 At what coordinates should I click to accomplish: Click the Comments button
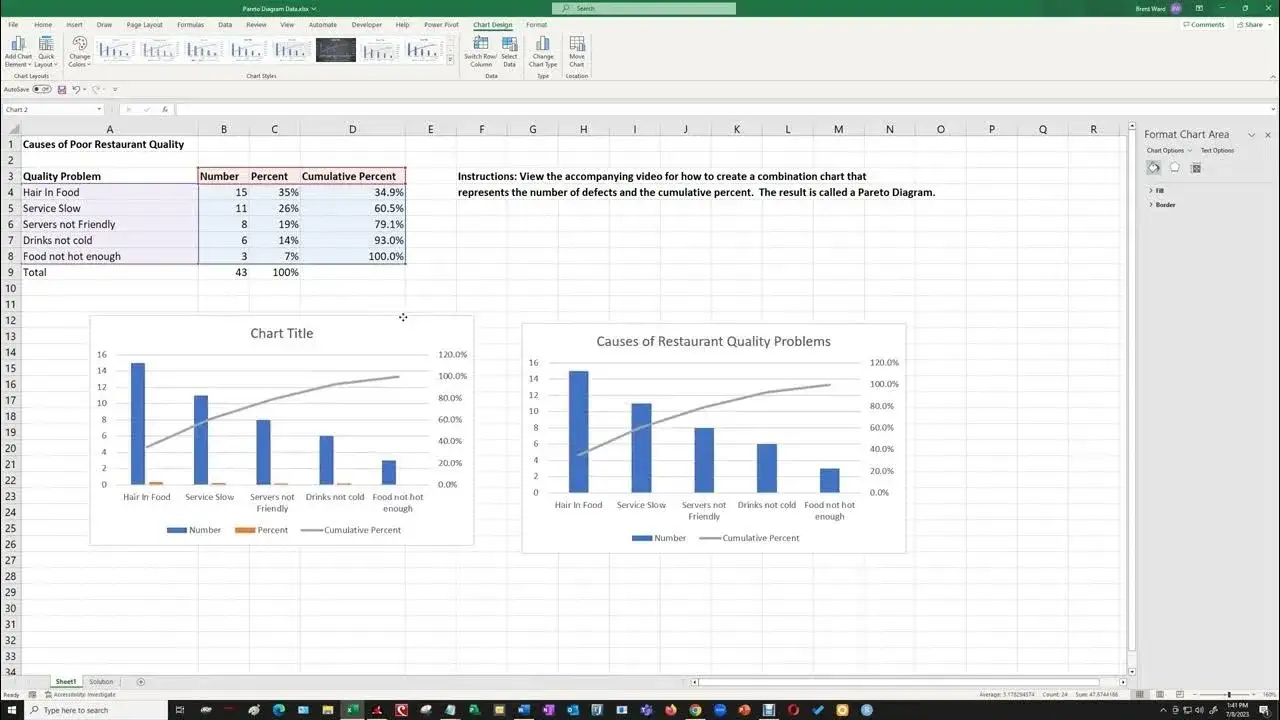coord(1203,24)
